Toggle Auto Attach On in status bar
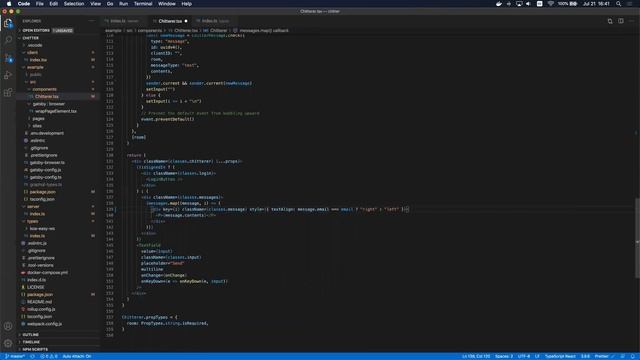Viewport: 640px width, 360px height. click(x=77, y=356)
